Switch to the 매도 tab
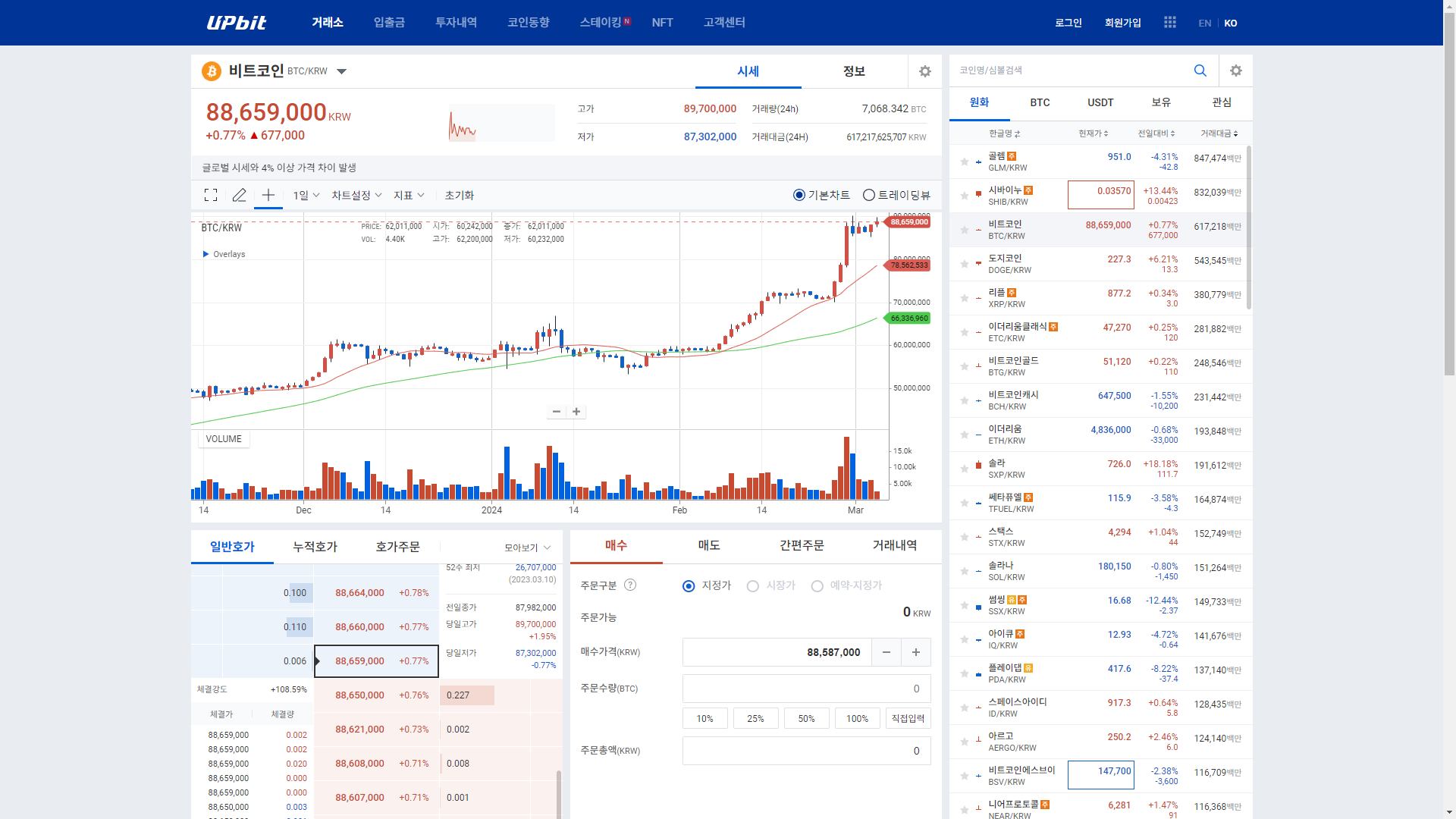This screenshot has width=1456, height=819. [708, 545]
